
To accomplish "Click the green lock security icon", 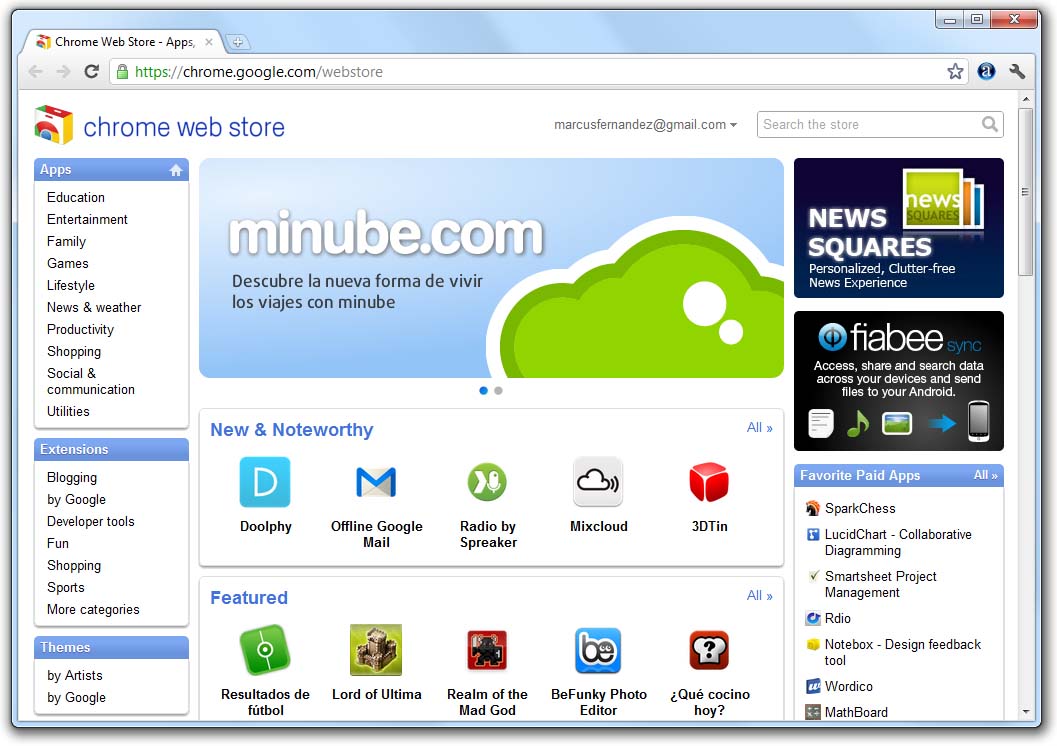I will click(x=122, y=71).
